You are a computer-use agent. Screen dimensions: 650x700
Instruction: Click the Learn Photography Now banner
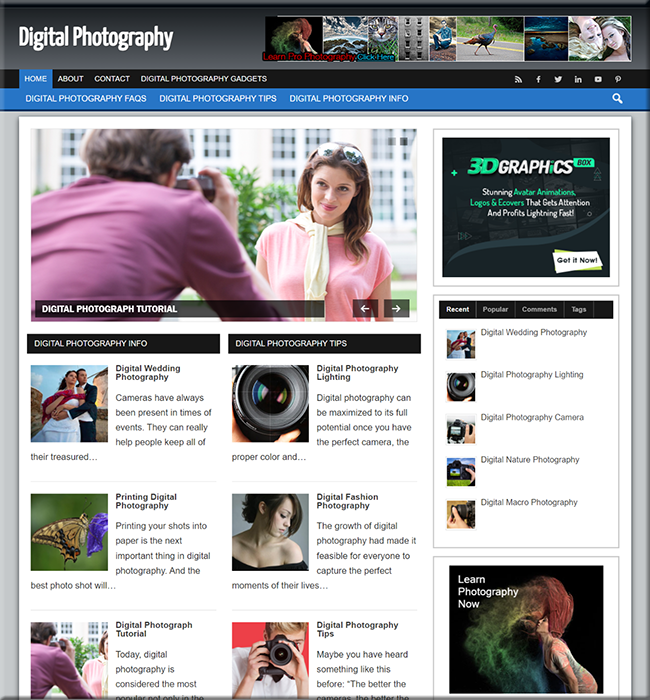pos(526,629)
